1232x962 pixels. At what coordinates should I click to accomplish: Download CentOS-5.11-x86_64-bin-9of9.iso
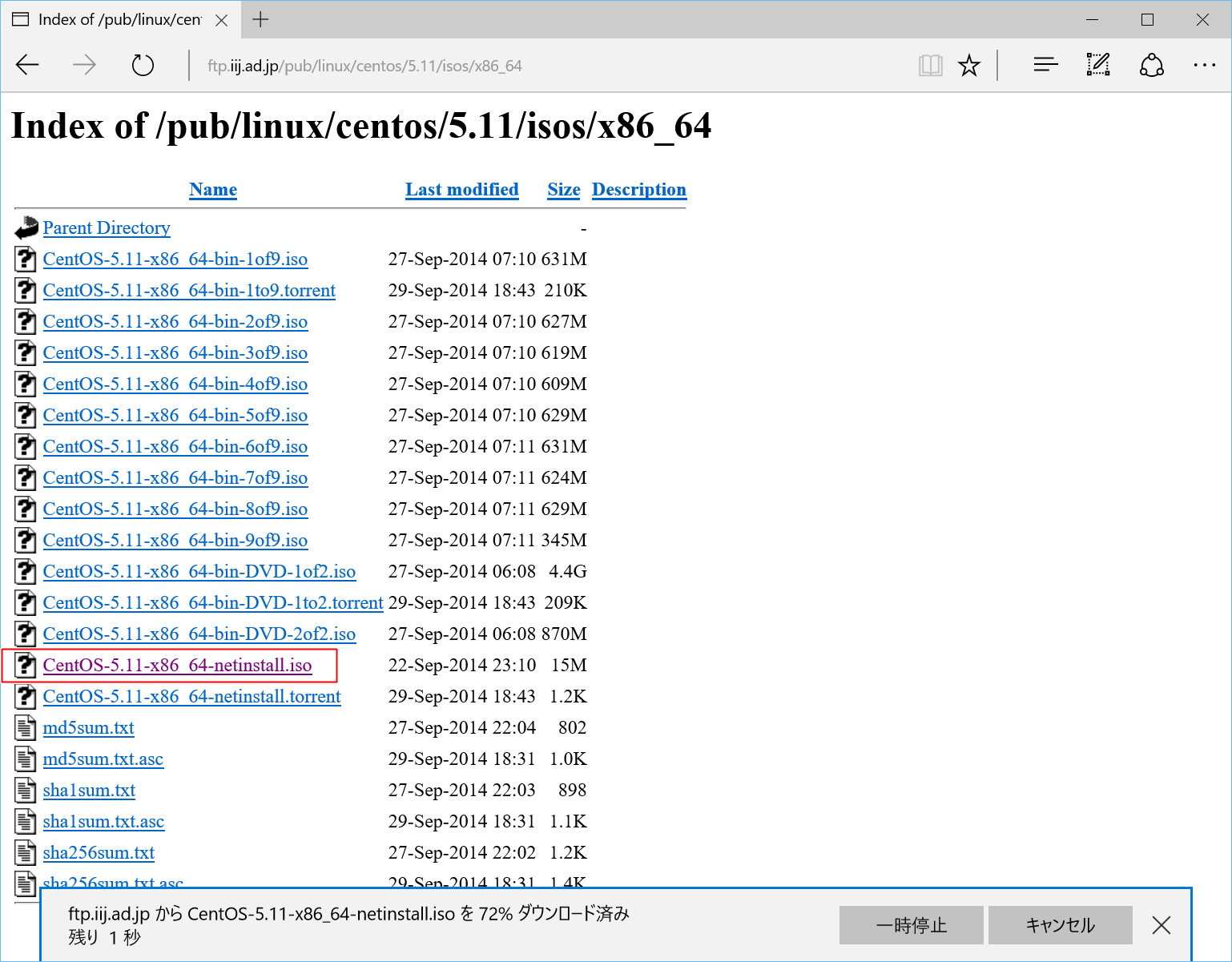tap(175, 541)
